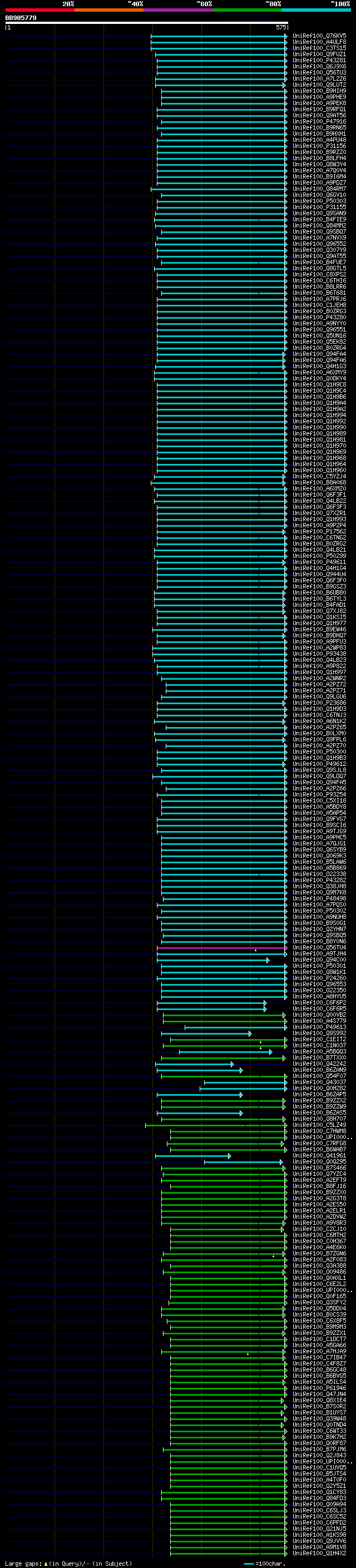Select label UniRef100_Q8H707

coord(319,1119)
